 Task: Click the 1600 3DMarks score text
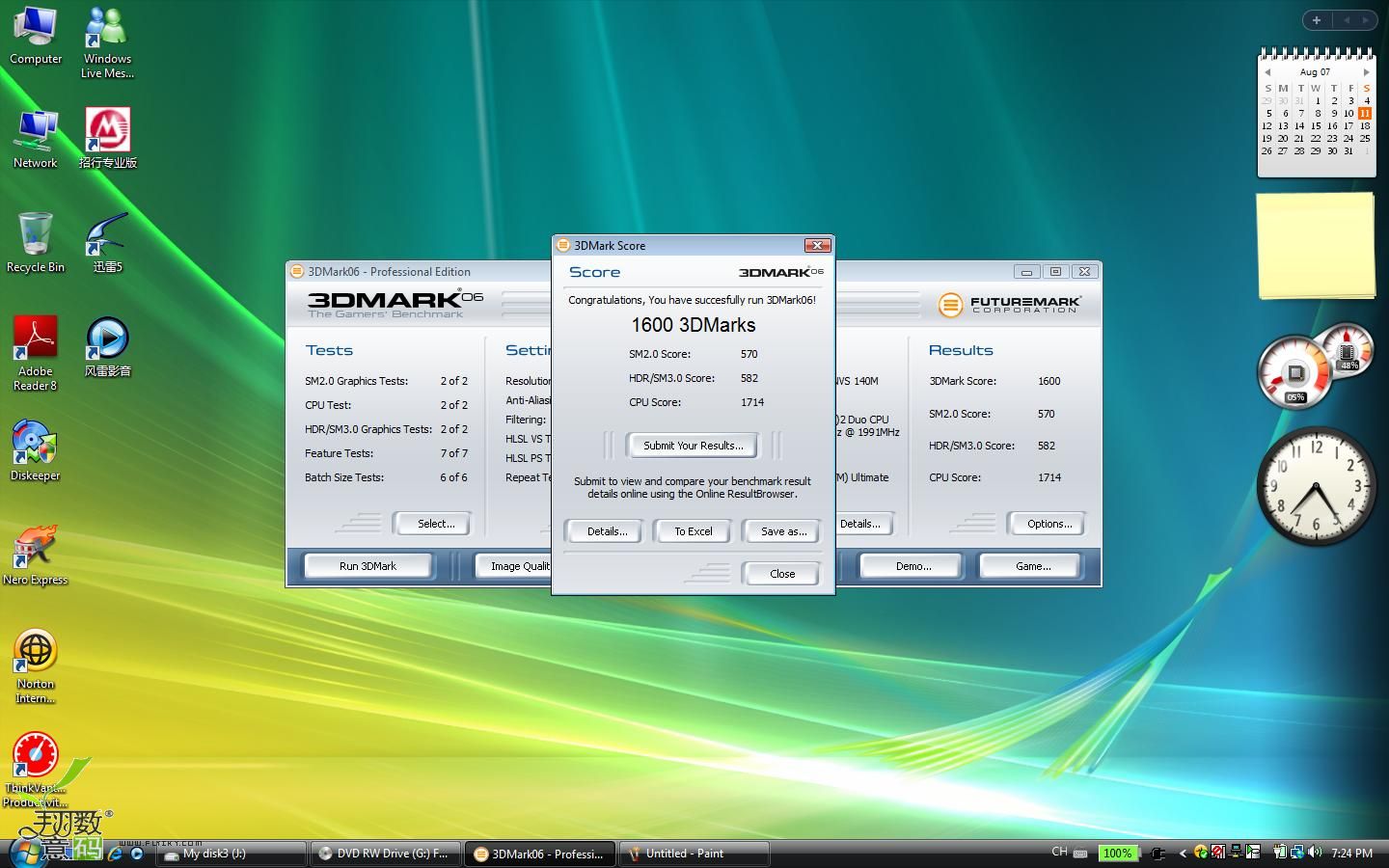[694, 325]
